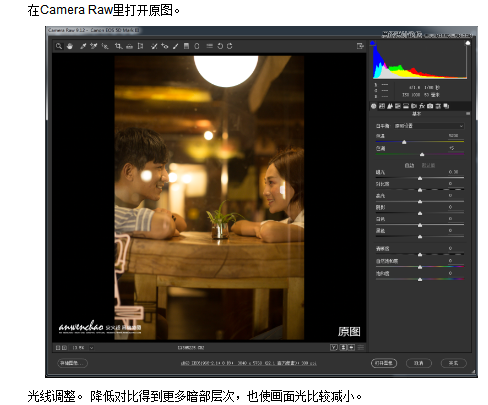Image resolution: width=488 pixels, height=405 pixels.
Task: Open preview preferences menu icon
Action: point(361,348)
